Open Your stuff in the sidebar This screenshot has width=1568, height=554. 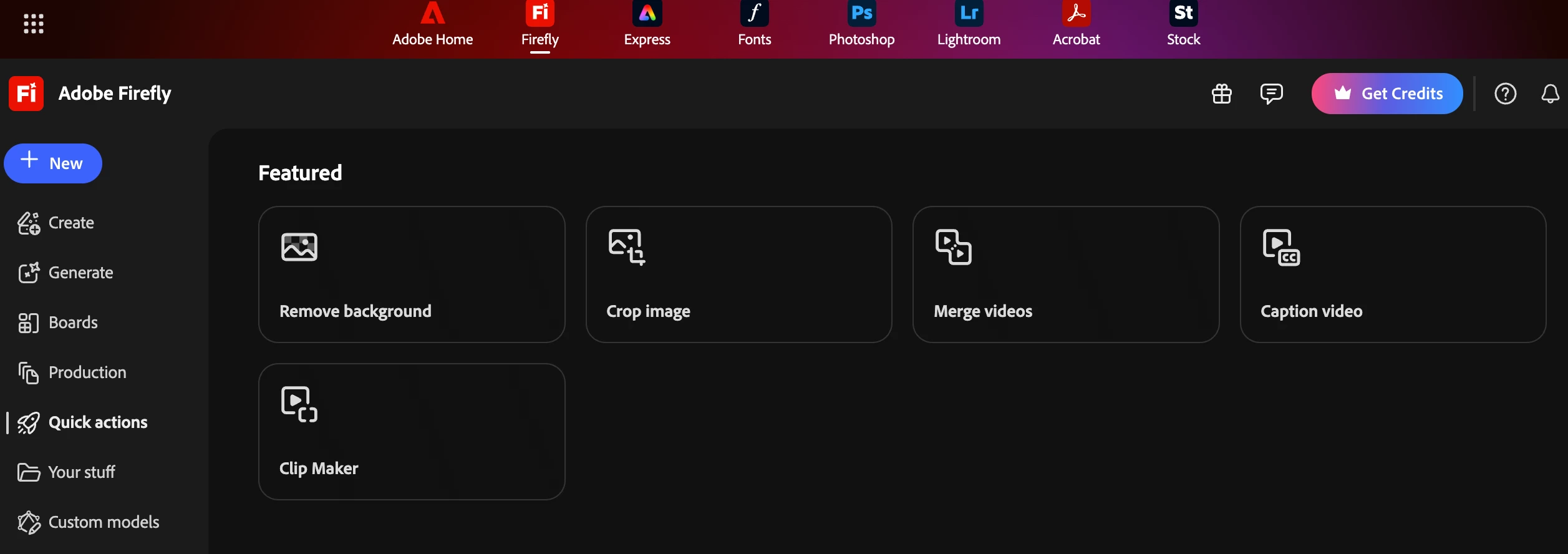(x=66, y=472)
